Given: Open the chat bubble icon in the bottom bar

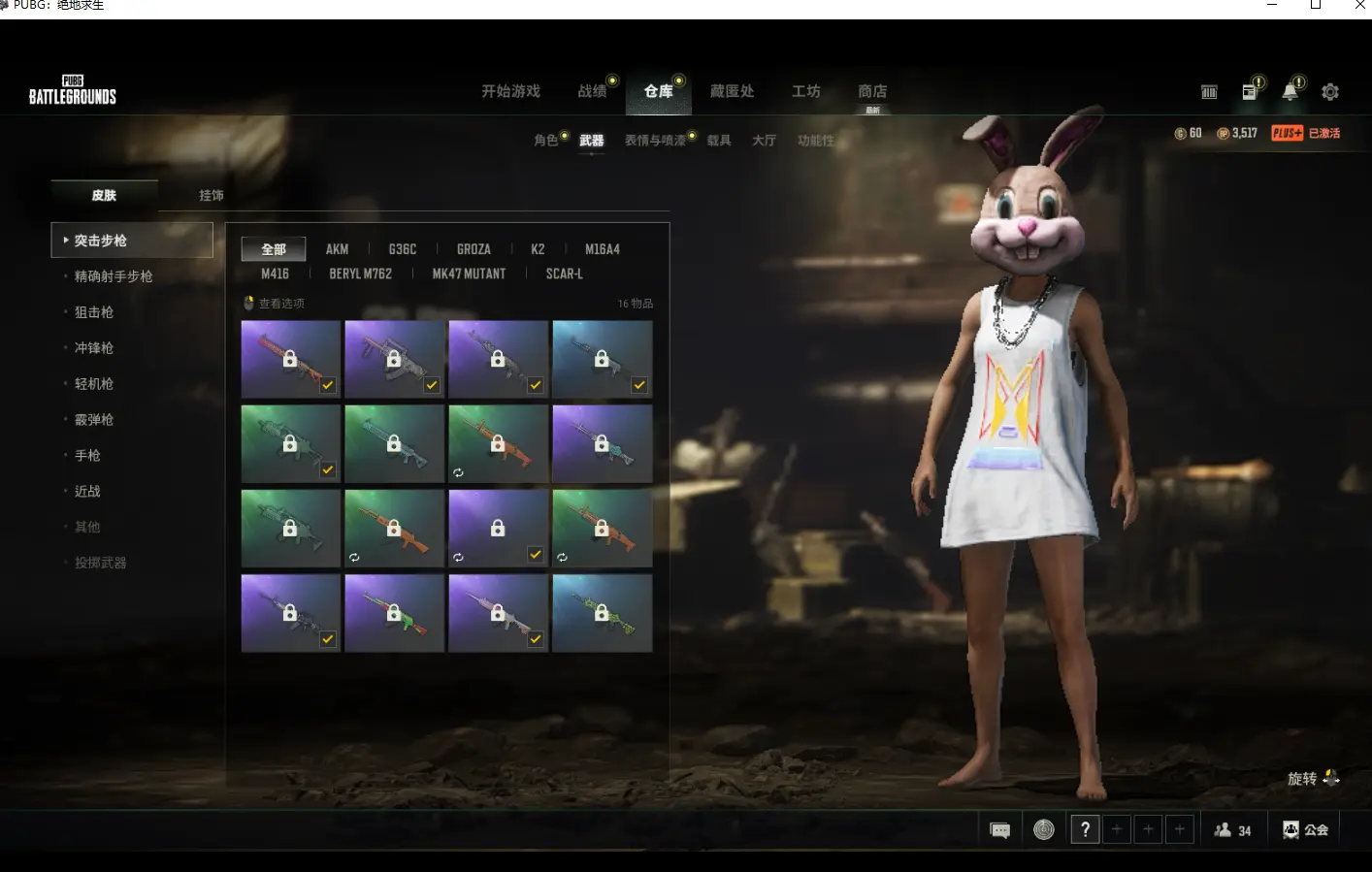Looking at the screenshot, I should 1000,830.
